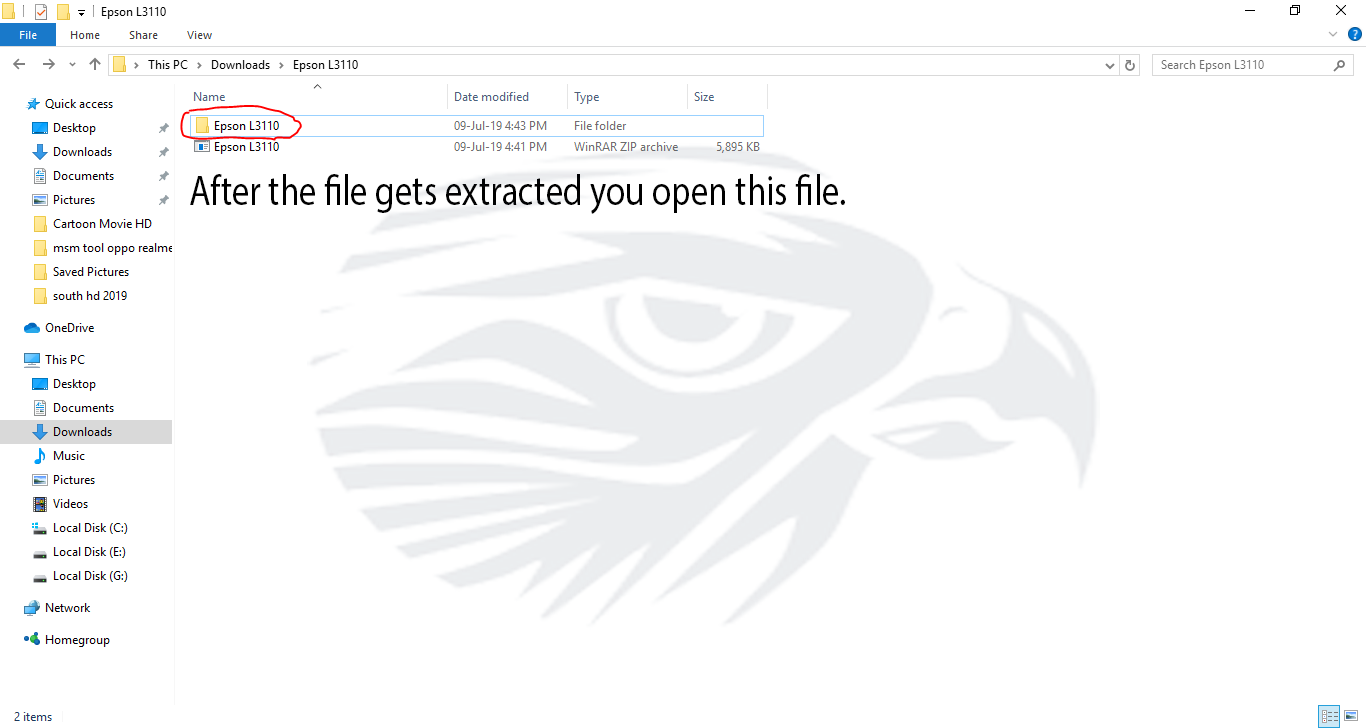
Task: Switch to Large icons view layout
Action: (x=1350, y=716)
